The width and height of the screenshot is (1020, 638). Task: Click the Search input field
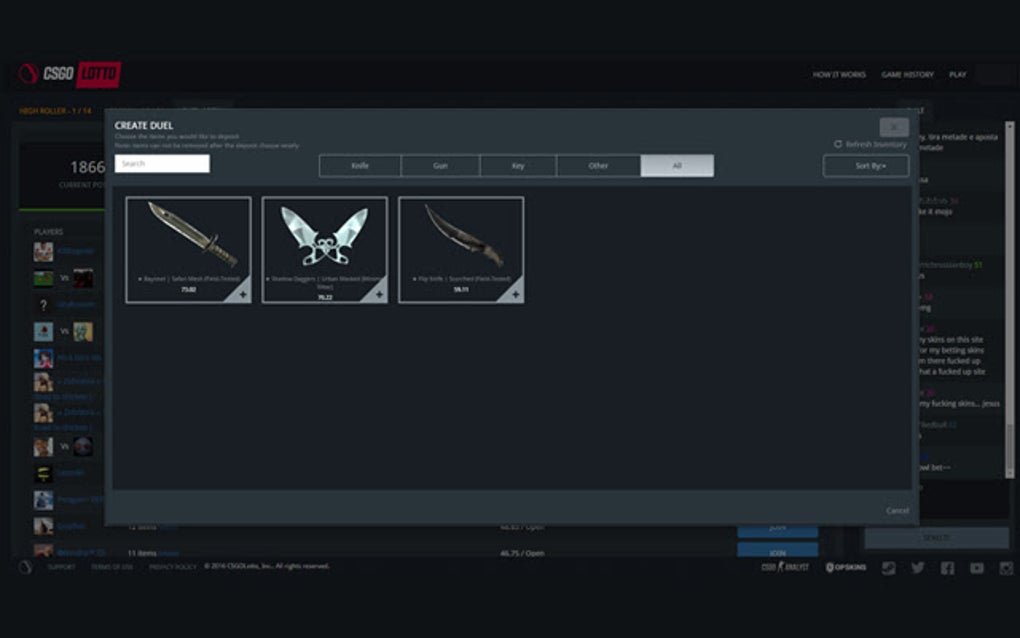[161, 162]
